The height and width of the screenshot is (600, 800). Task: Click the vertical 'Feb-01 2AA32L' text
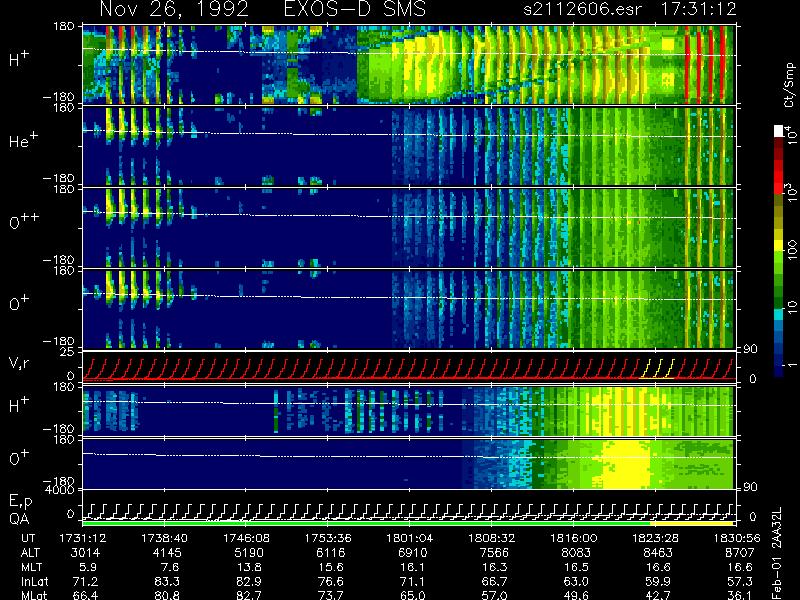[777, 554]
